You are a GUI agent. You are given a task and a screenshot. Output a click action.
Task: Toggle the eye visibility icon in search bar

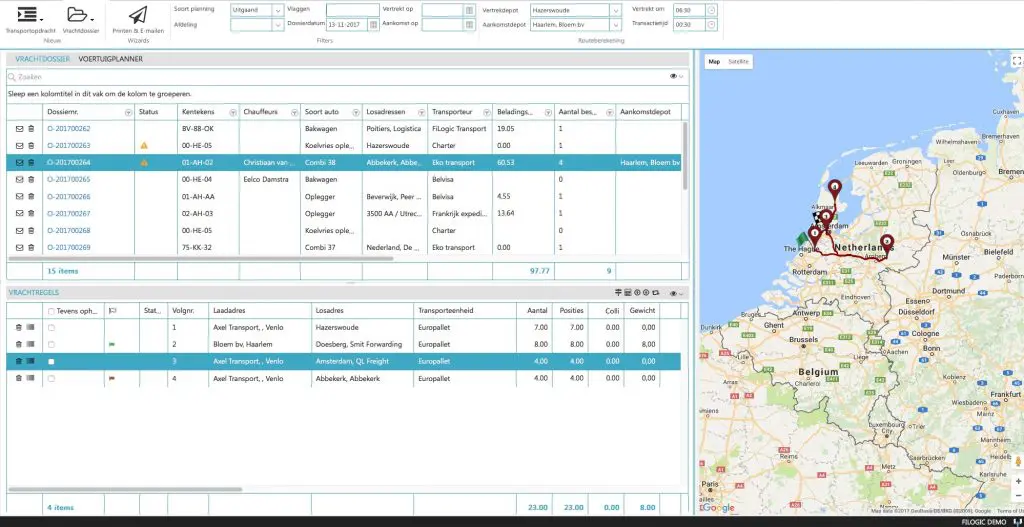(x=673, y=76)
